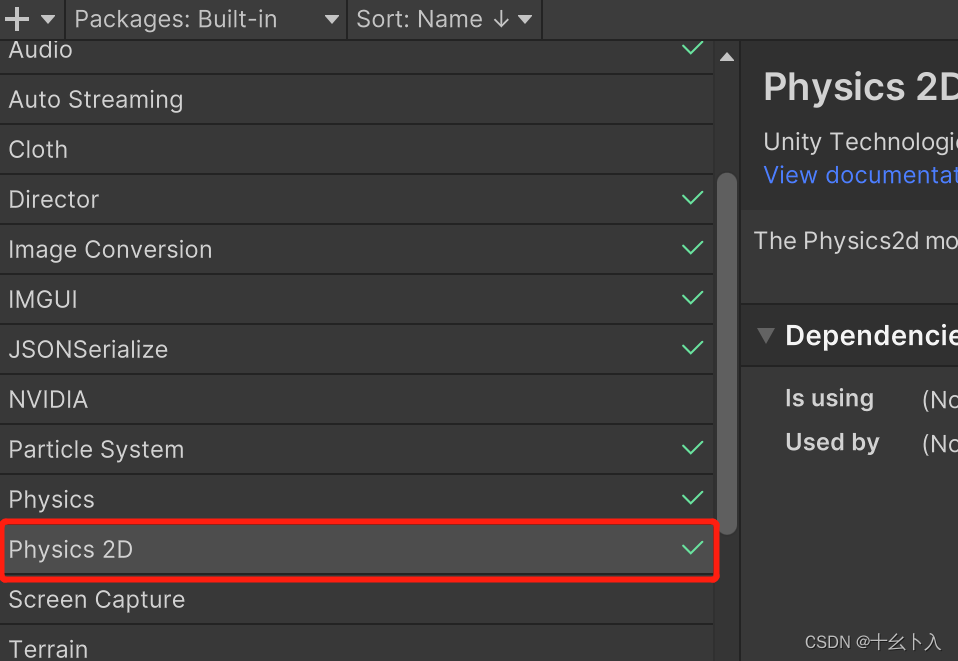Click the checkmark beside Director
The height and width of the screenshot is (661, 958).
pos(692,198)
